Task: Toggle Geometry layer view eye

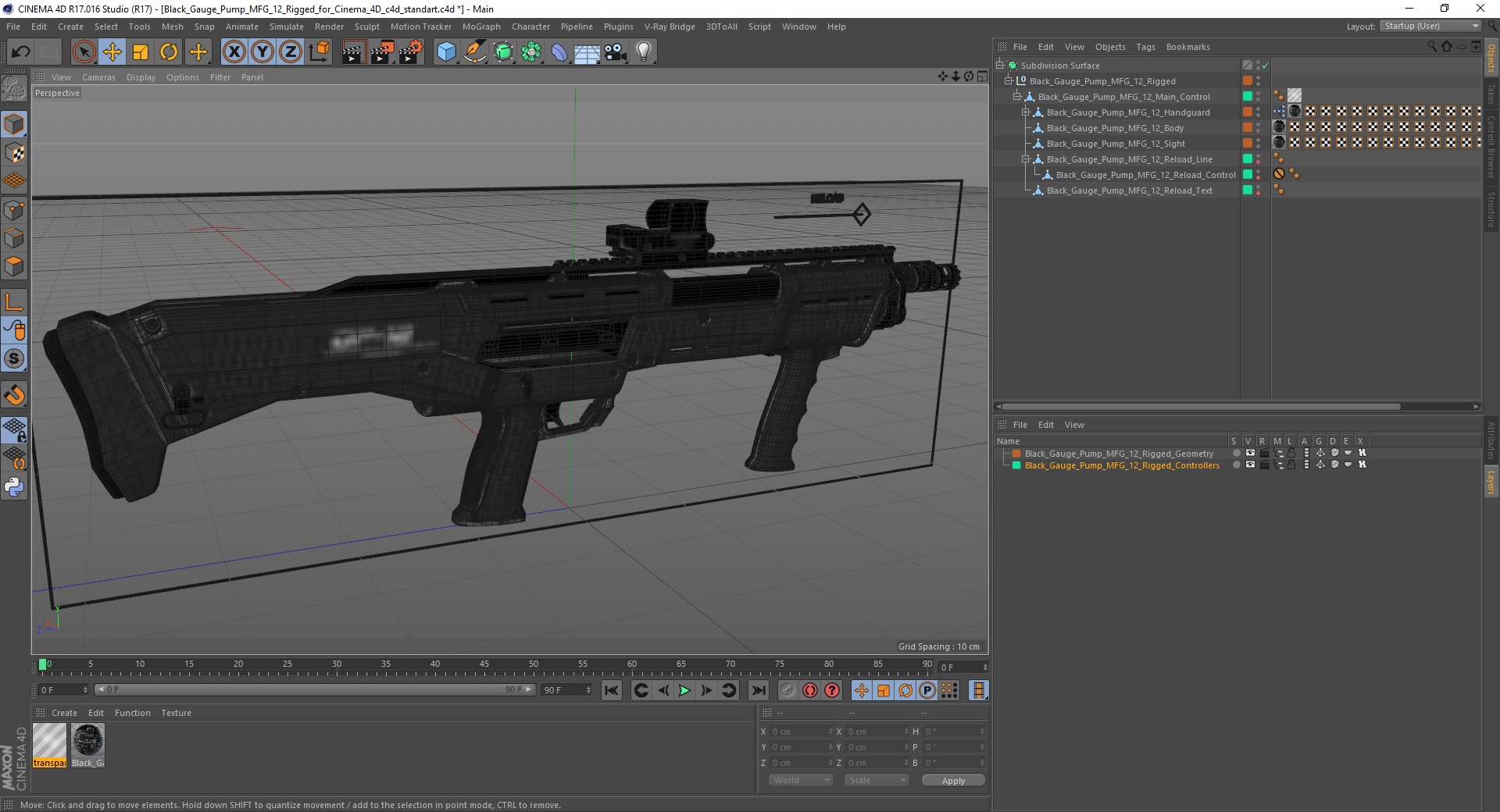Action: click(1249, 453)
